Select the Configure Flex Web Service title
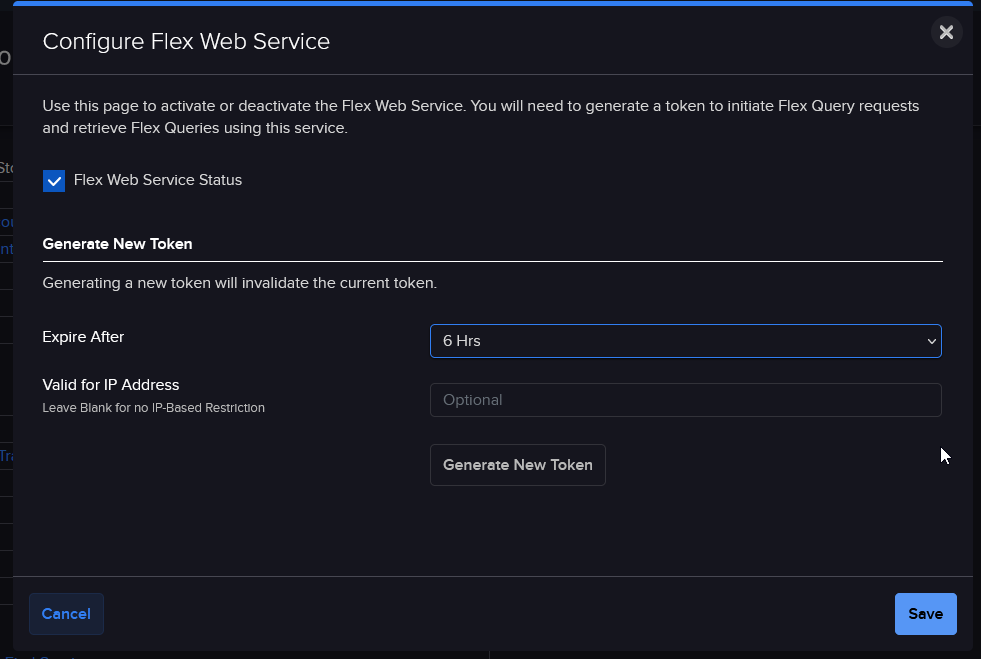981x659 pixels. click(x=185, y=41)
